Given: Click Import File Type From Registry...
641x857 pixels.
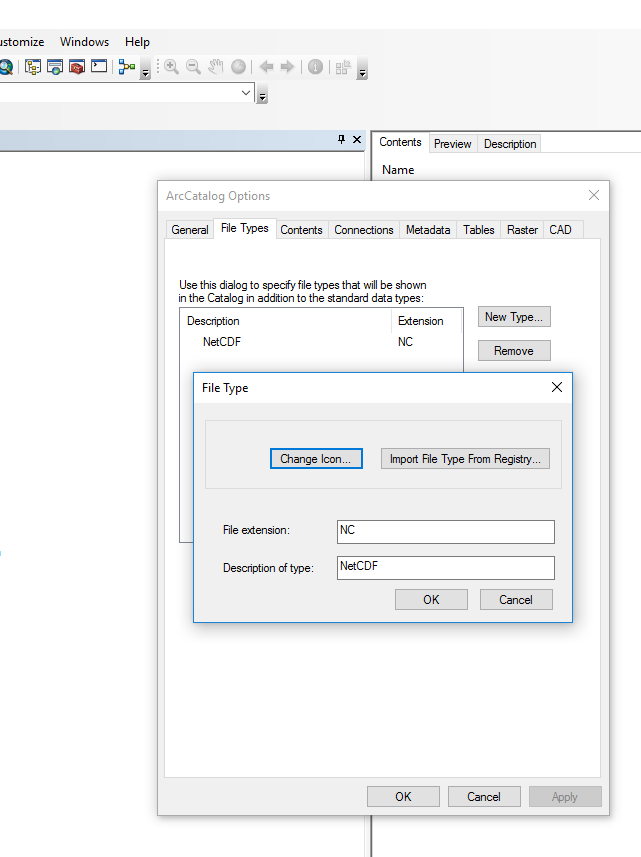Looking at the screenshot, I should pos(465,459).
